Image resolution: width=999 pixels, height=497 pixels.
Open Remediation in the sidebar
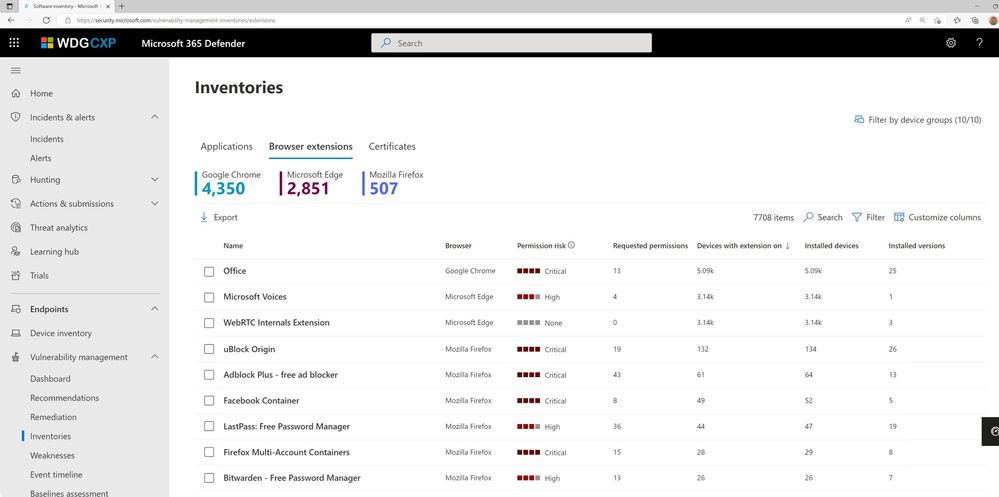(x=54, y=417)
